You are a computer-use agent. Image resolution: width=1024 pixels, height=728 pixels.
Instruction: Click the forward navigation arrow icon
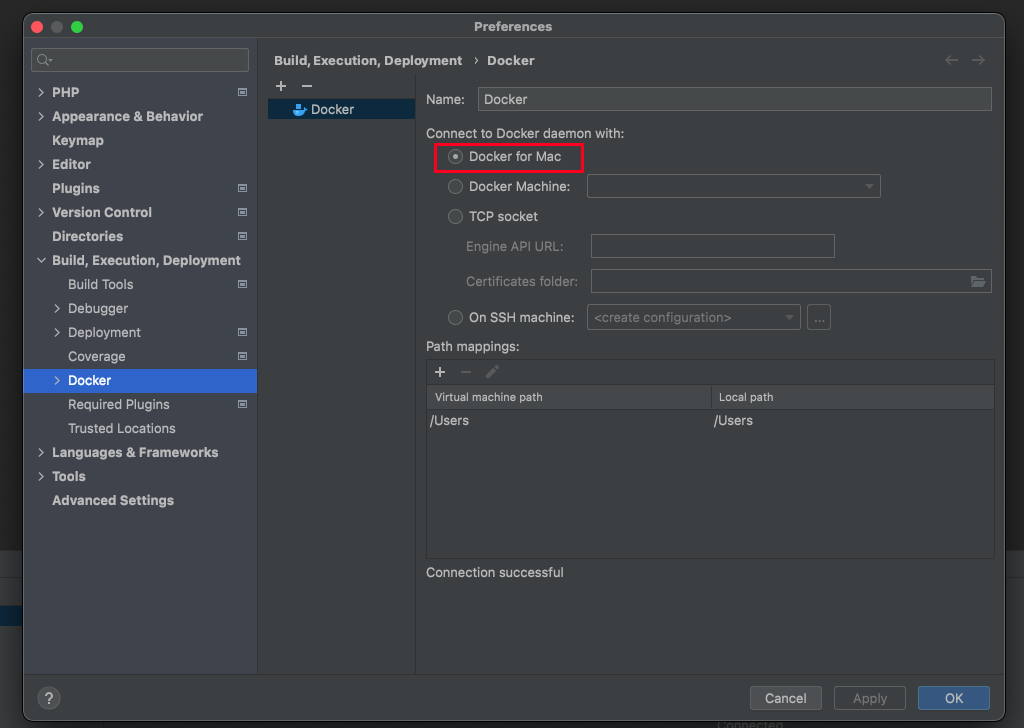978,61
